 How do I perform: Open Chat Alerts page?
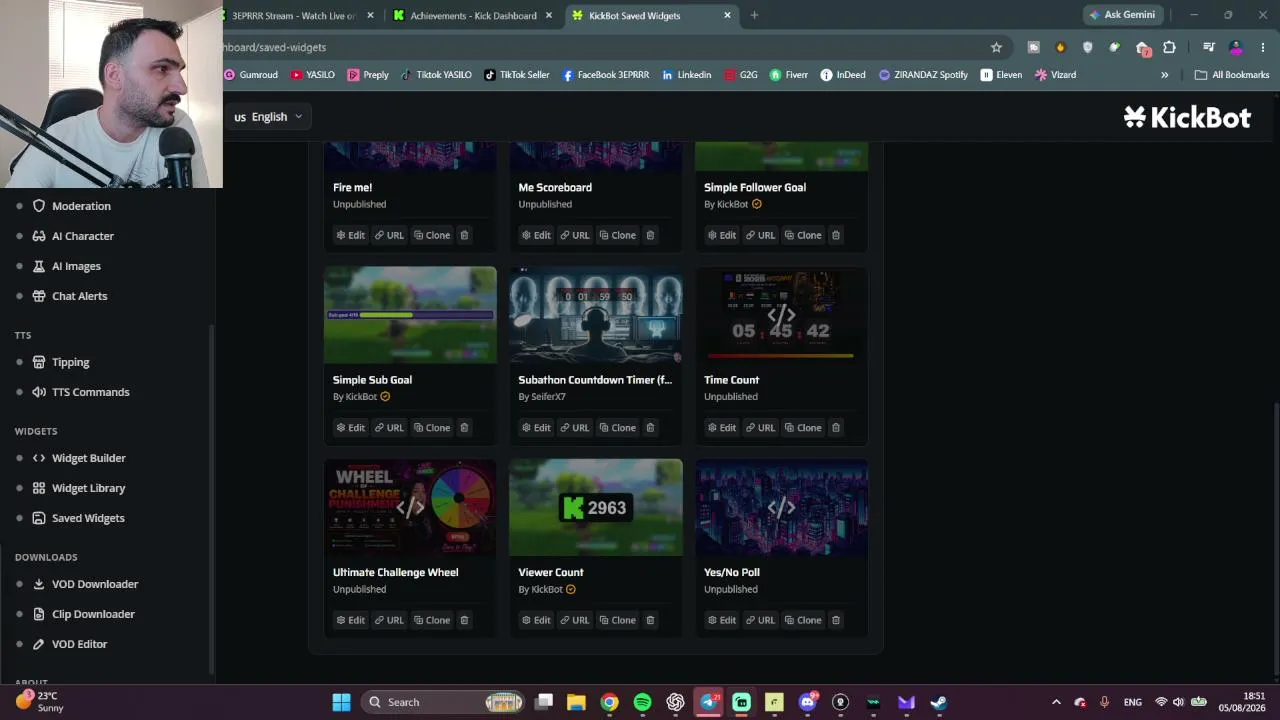coord(79,296)
